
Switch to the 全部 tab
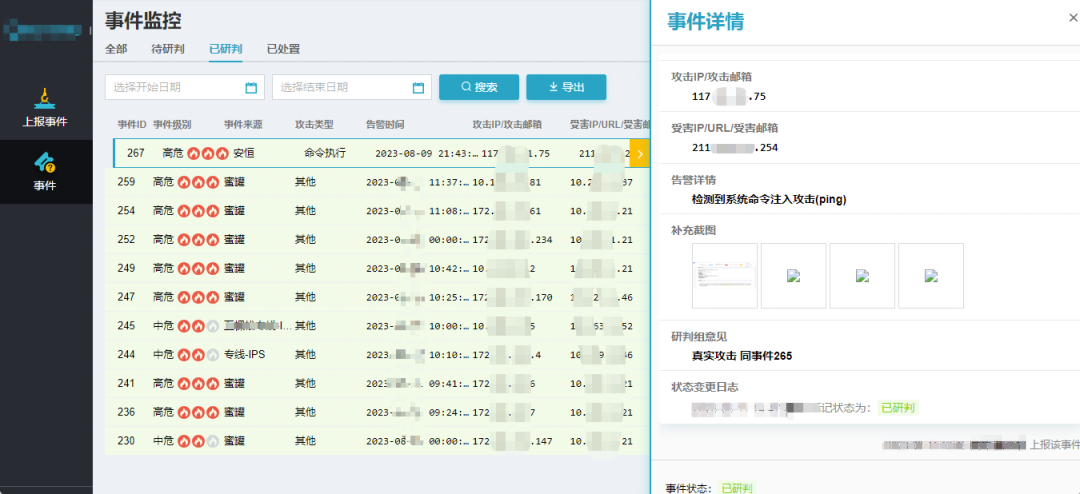[x=116, y=49]
